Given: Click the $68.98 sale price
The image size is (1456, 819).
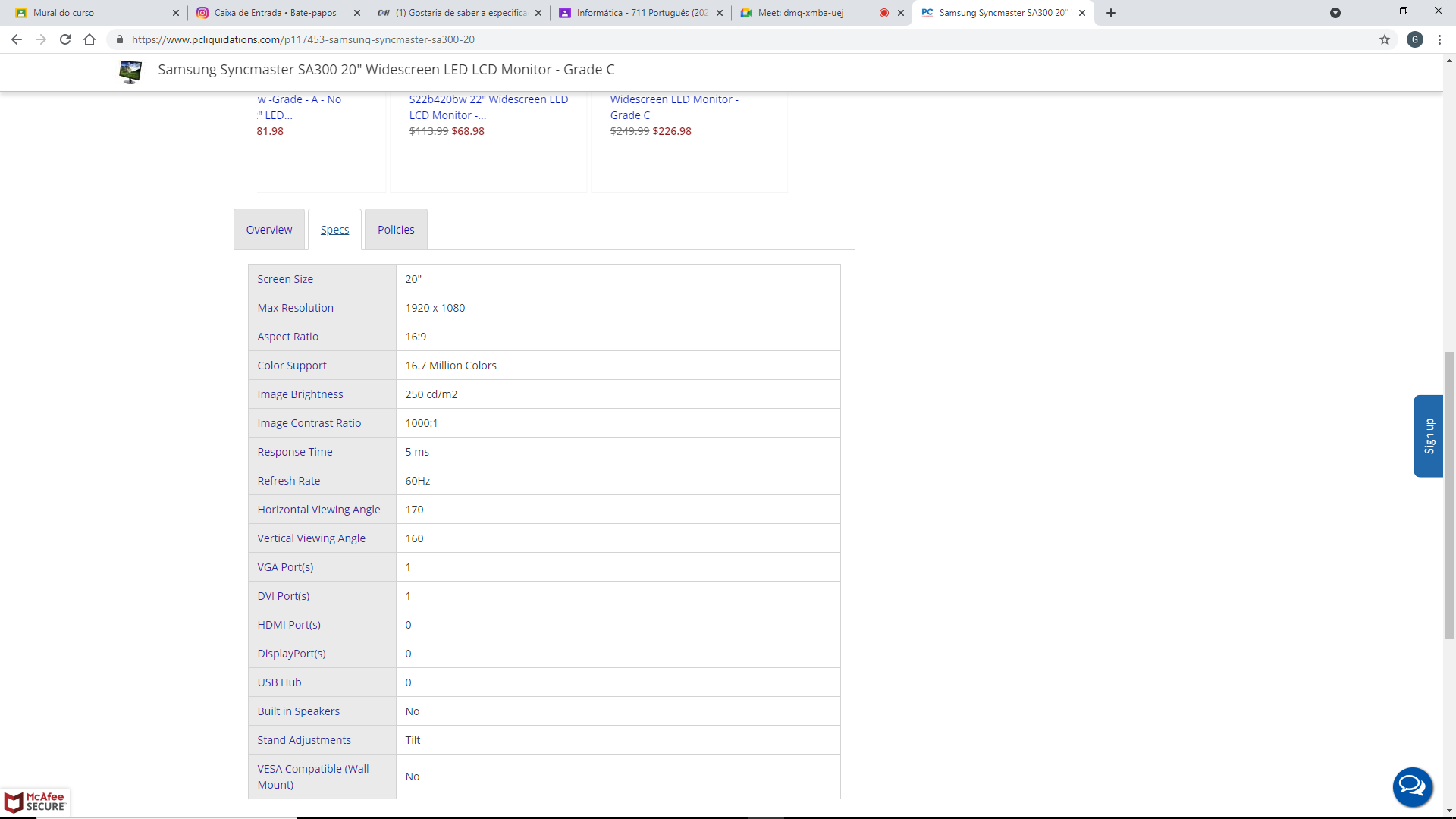Looking at the screenshot, I should tap(468, 131).
